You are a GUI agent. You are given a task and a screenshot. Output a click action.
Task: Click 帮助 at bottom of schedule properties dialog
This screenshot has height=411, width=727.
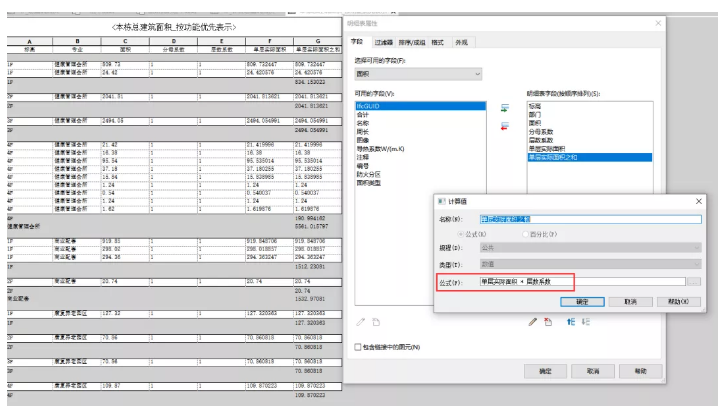(641, 371)
